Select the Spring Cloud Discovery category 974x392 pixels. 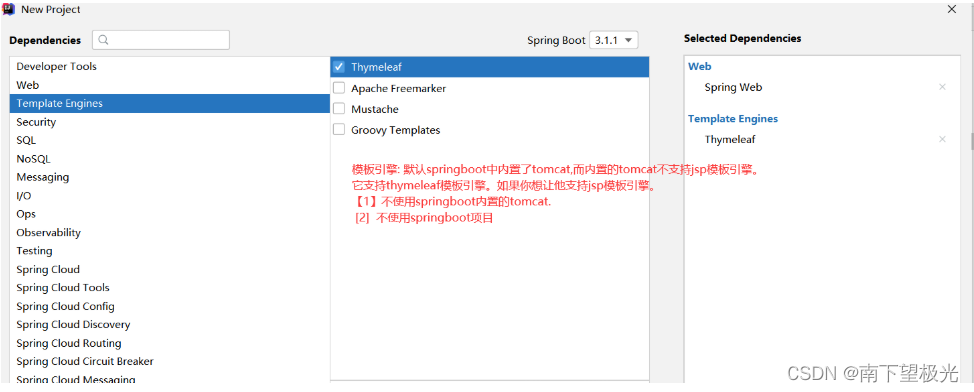[x=170, y=324]
